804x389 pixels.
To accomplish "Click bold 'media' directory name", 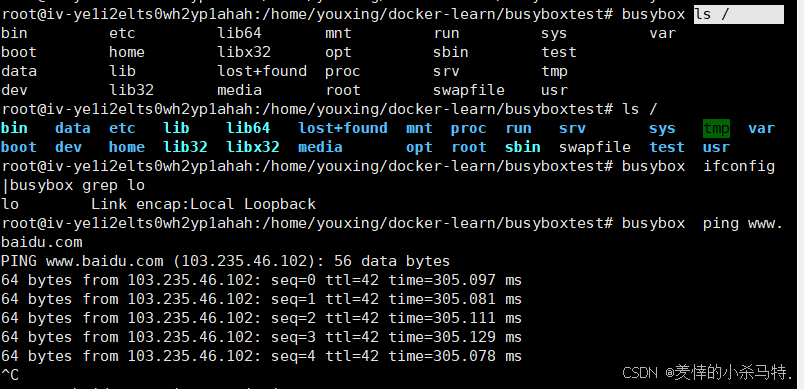I will click(x=320, y=147).
